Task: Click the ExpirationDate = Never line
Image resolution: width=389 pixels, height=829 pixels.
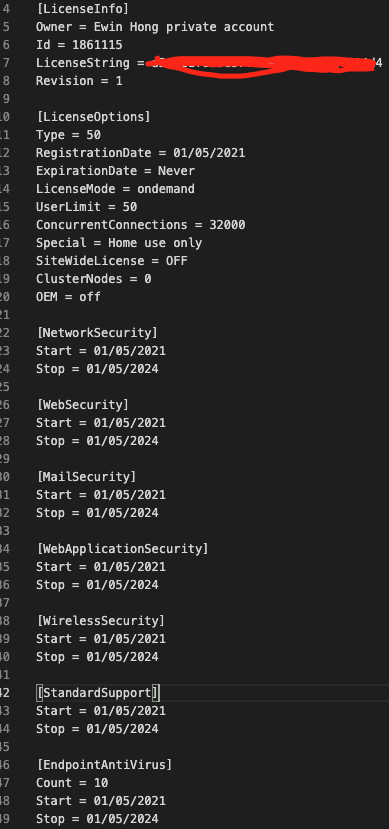Action: (115, 171)
